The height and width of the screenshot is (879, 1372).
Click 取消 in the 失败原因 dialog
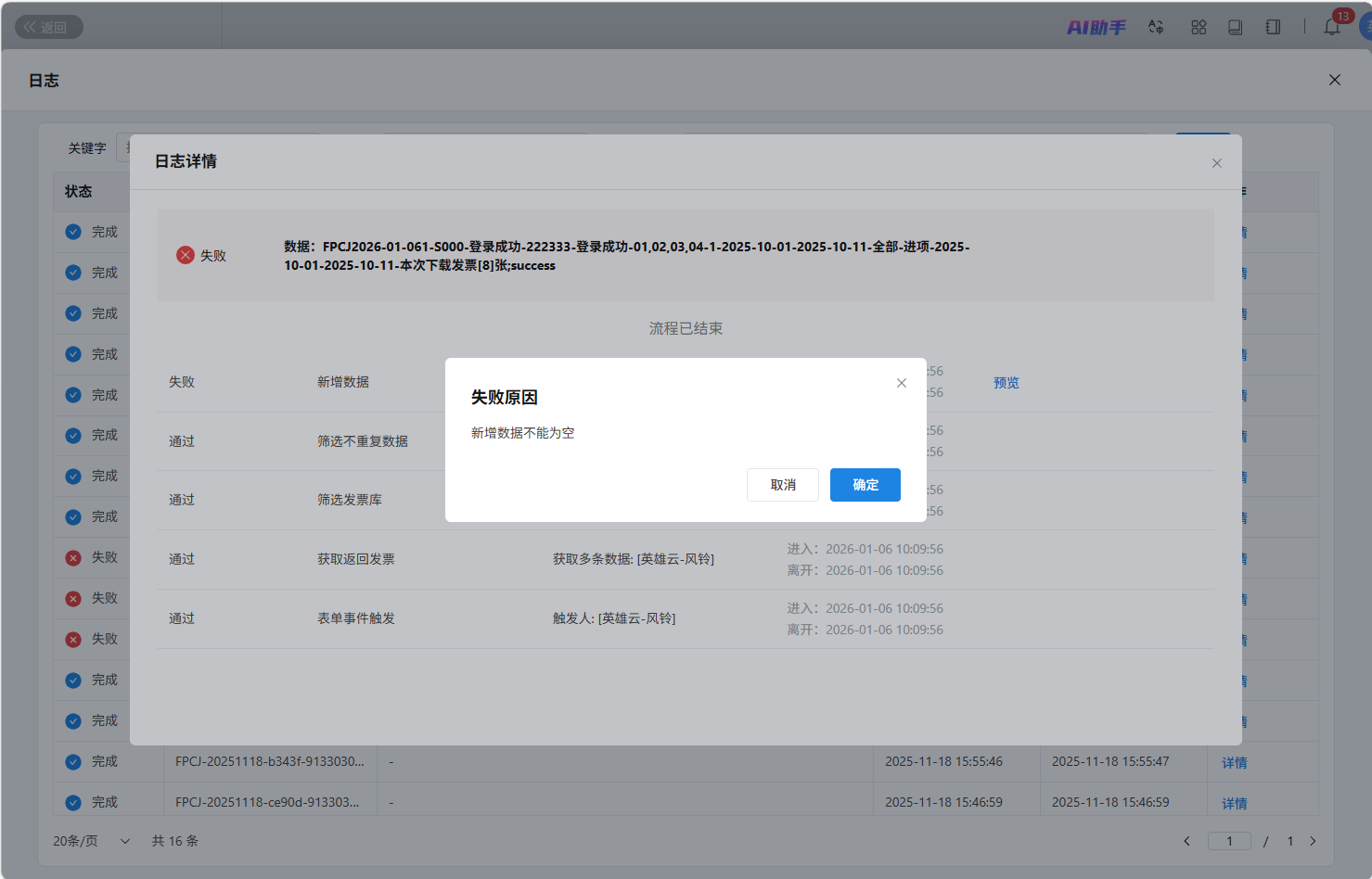pyautogui.click(x=782, y=485)
